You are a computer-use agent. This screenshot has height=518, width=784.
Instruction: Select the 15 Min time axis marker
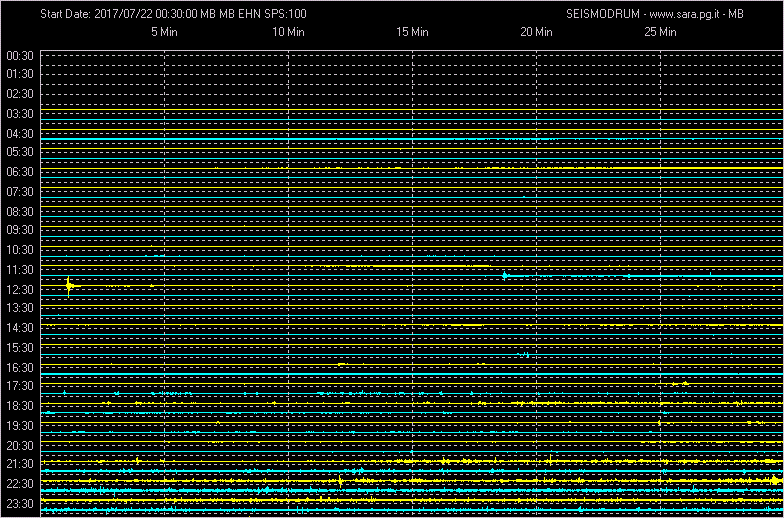pyautogui.click(x=412, y=32)
